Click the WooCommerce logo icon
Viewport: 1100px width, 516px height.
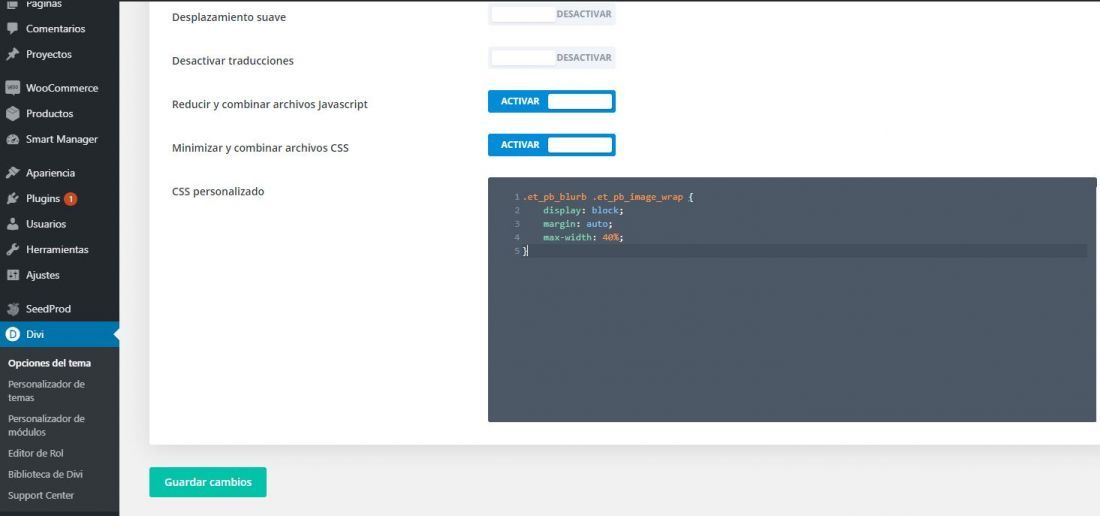point(12,88)
